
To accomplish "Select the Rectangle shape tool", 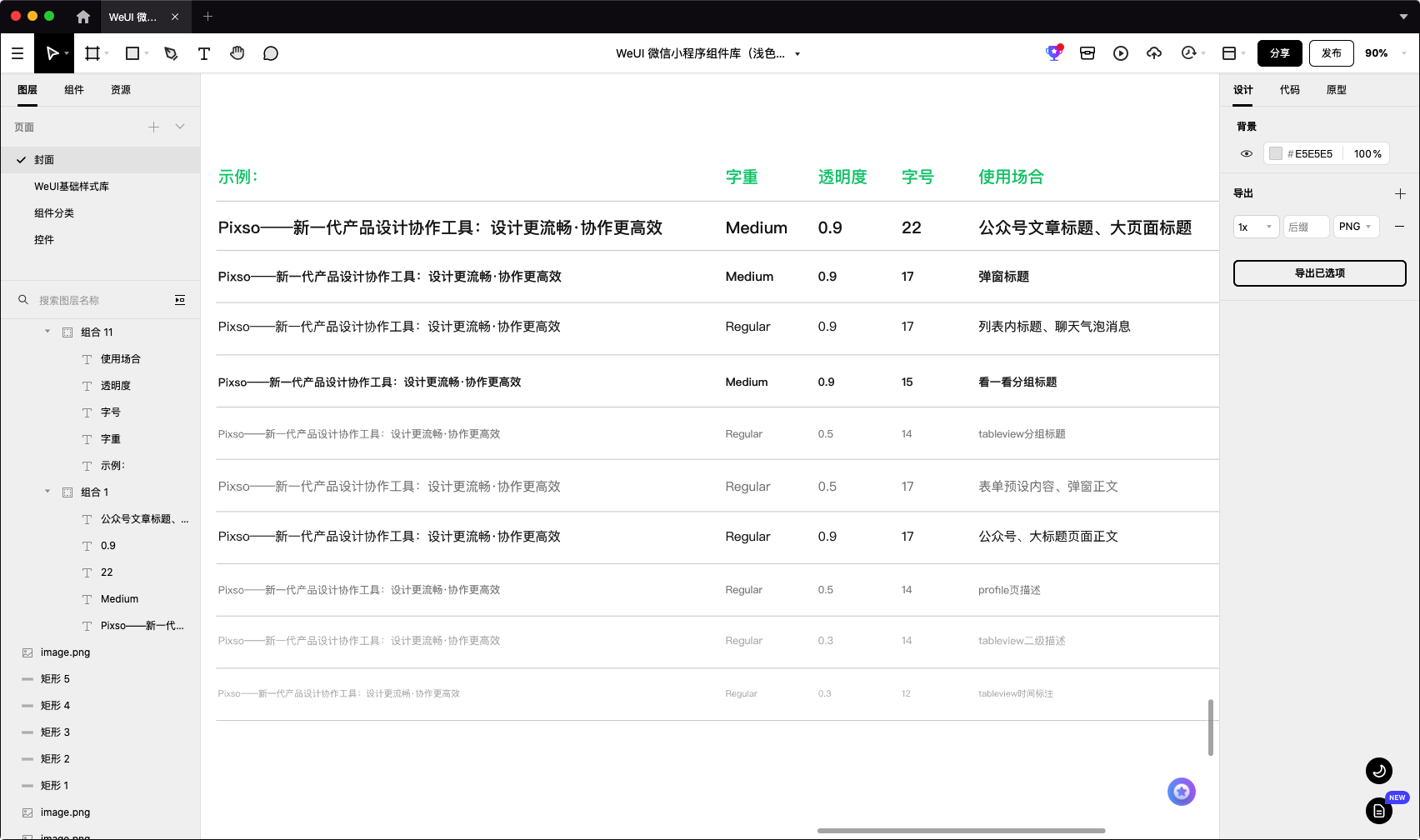I will click(x=132, y=53).
